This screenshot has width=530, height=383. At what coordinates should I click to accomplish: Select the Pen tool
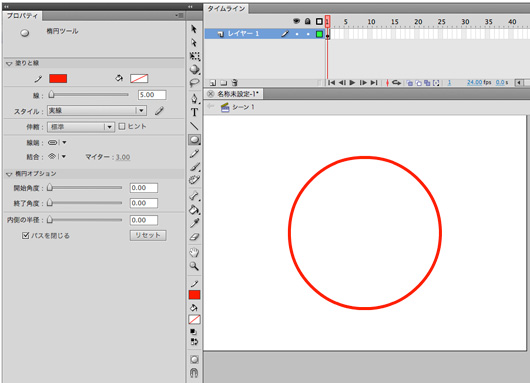[194, 98]
